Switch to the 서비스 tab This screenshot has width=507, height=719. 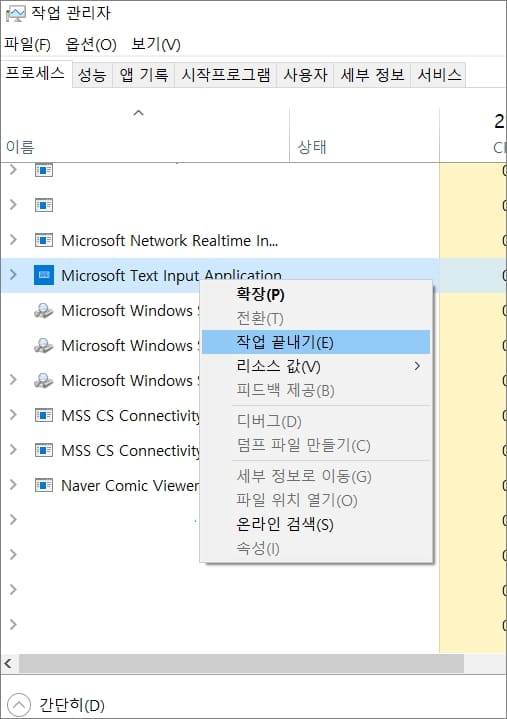[x=439, y=75]
